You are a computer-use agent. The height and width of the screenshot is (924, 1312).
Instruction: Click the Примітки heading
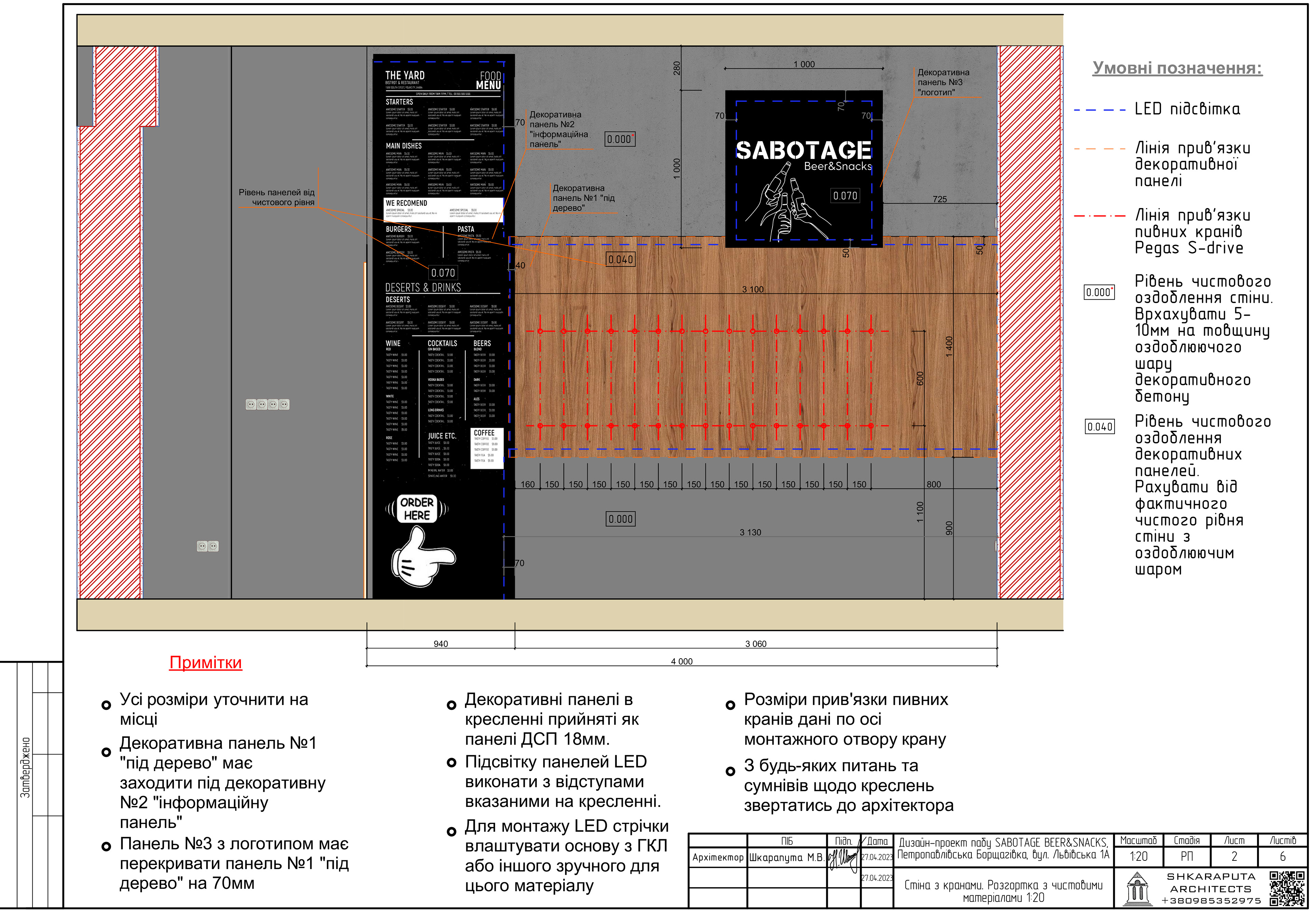pos(206,662)
